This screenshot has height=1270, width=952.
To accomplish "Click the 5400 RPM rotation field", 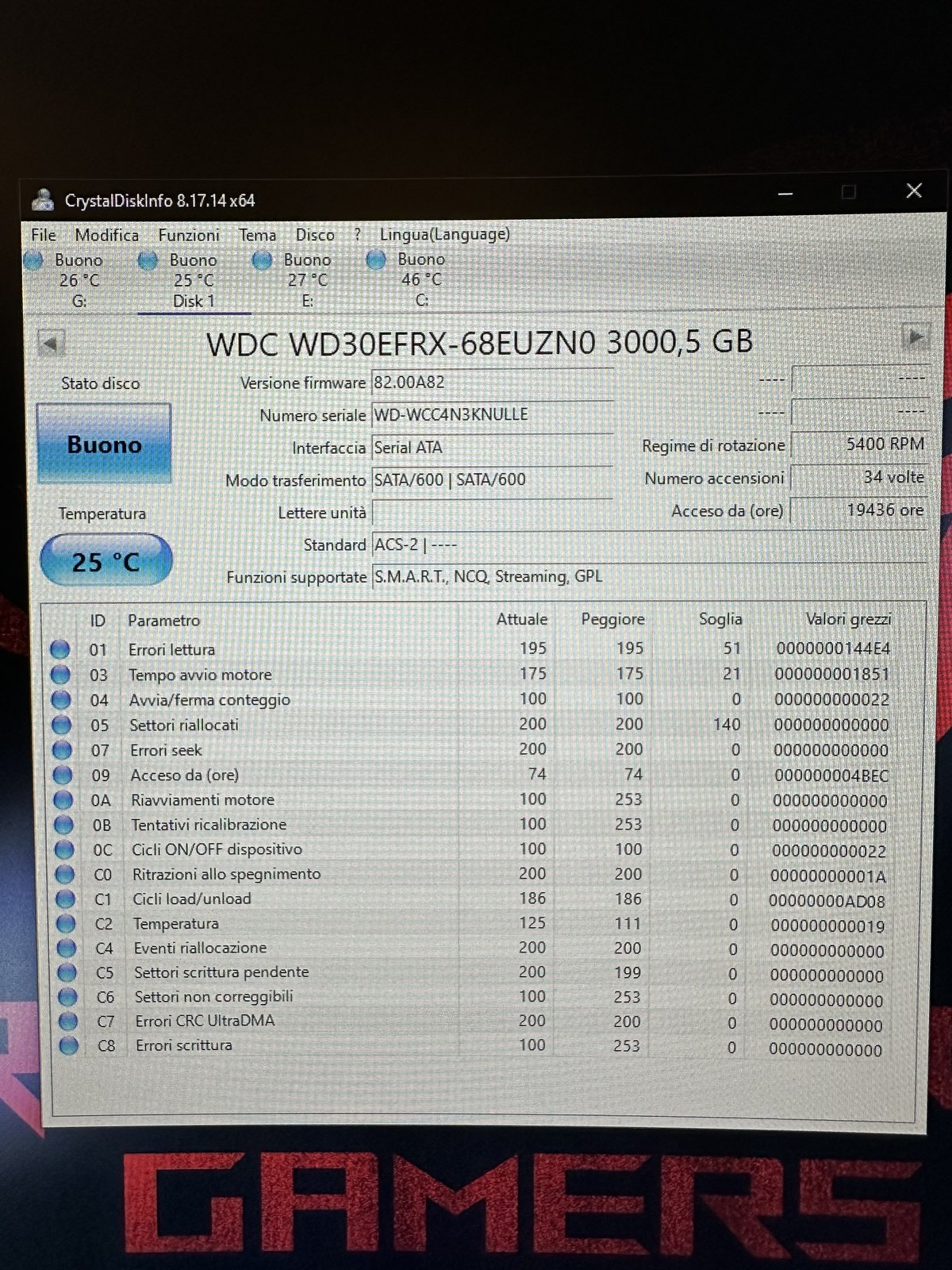I will [x=859, y=444].
